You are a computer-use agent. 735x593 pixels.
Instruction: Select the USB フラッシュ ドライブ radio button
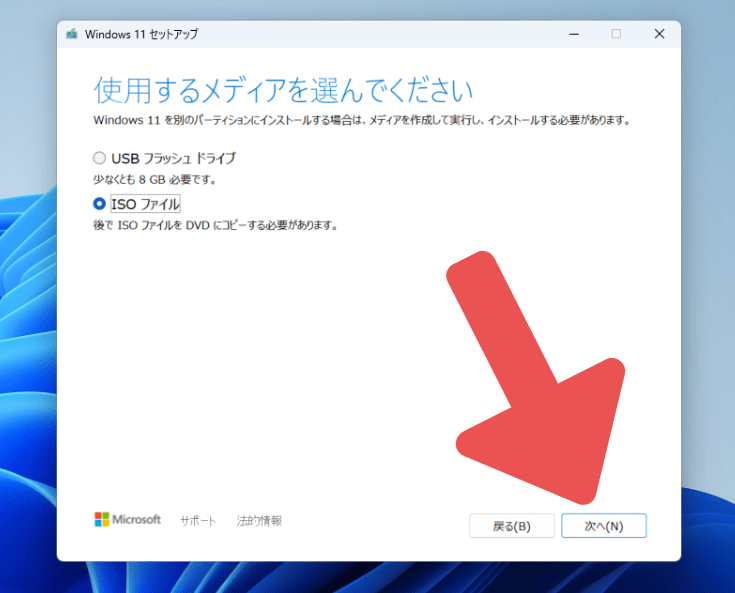pos(99,158)
